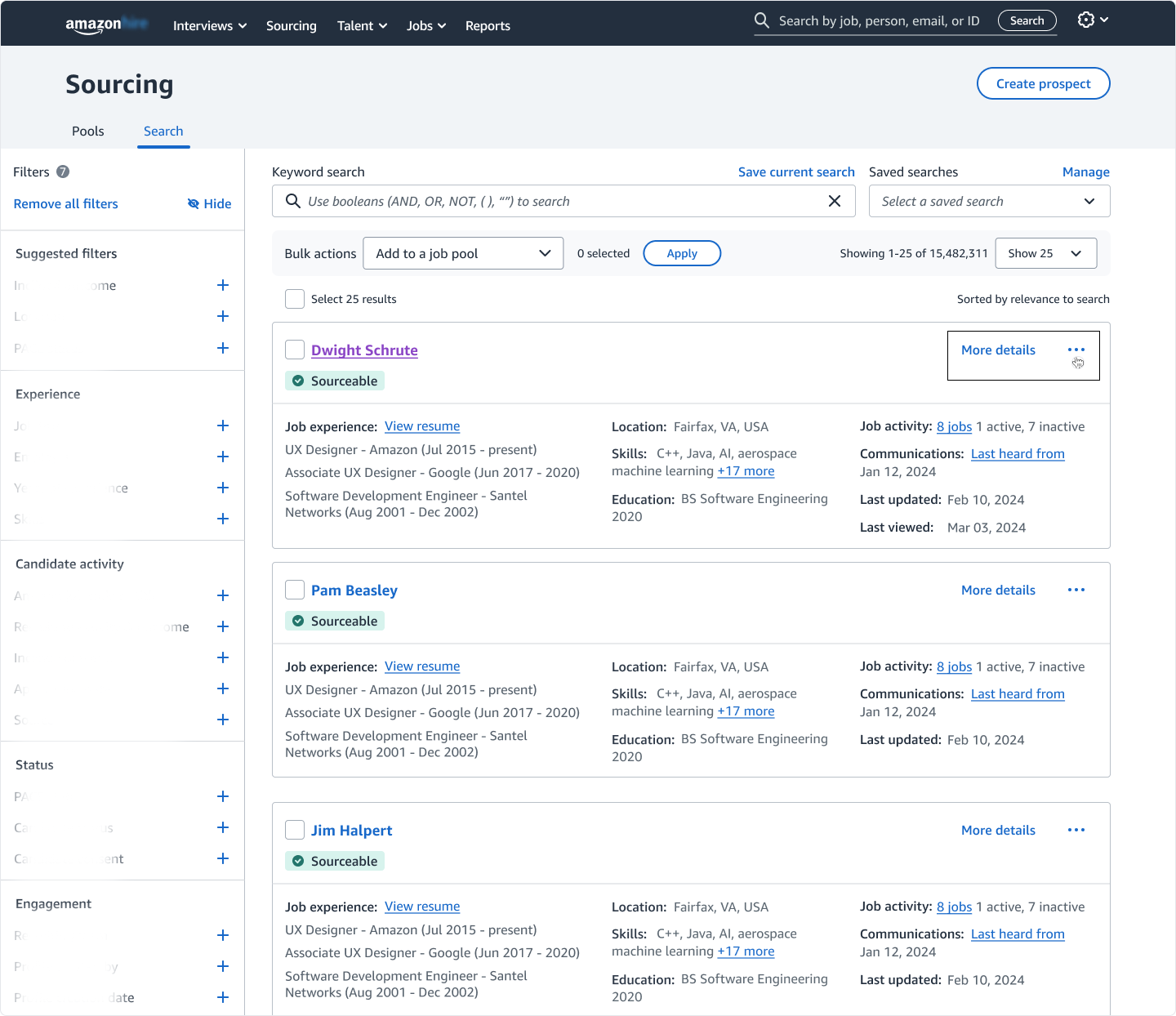Expand '+17 more' skills for Pam Beasley

(x=746, y=711)
